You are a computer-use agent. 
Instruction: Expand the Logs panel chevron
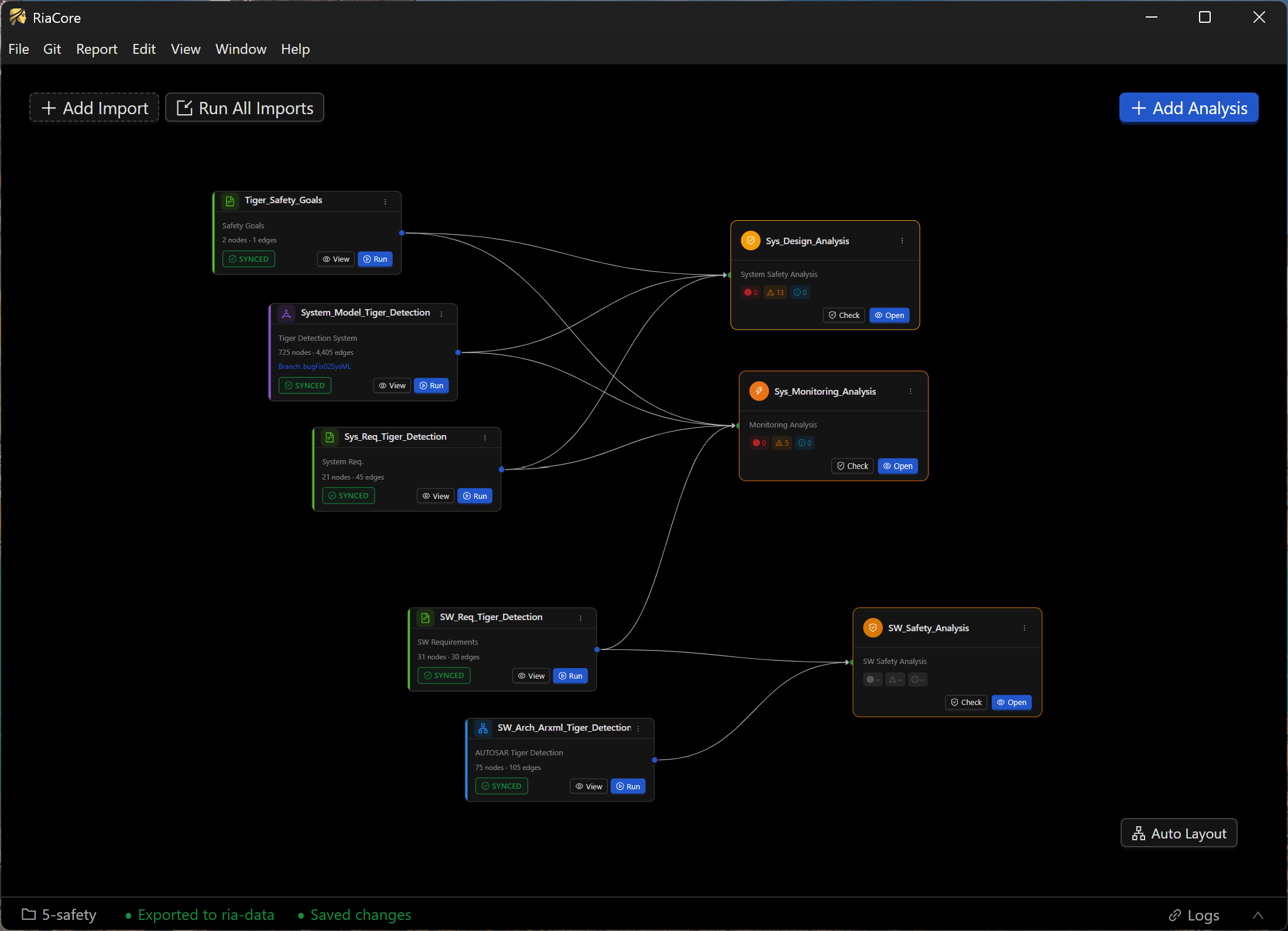tap(1258, 915)
